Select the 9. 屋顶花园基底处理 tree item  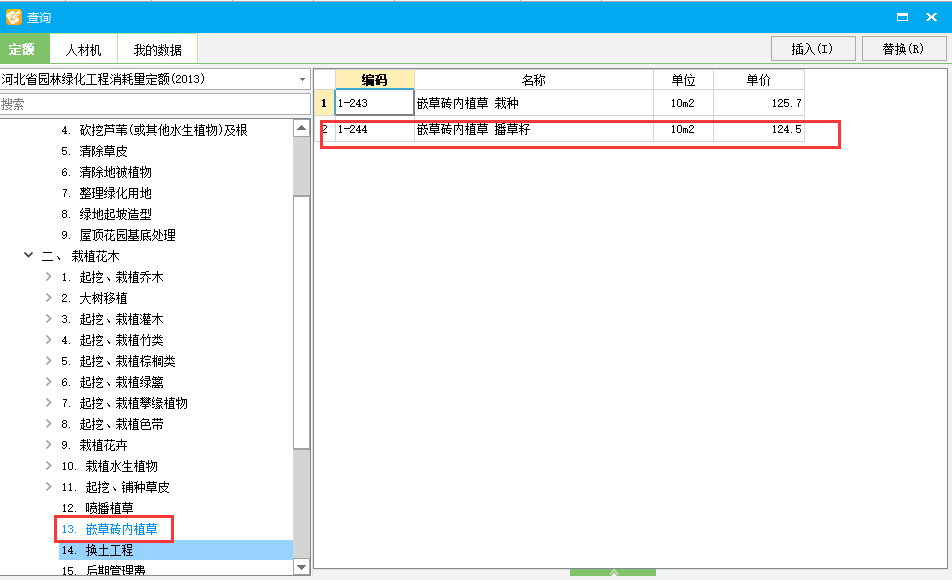click(x=118, y=235)
